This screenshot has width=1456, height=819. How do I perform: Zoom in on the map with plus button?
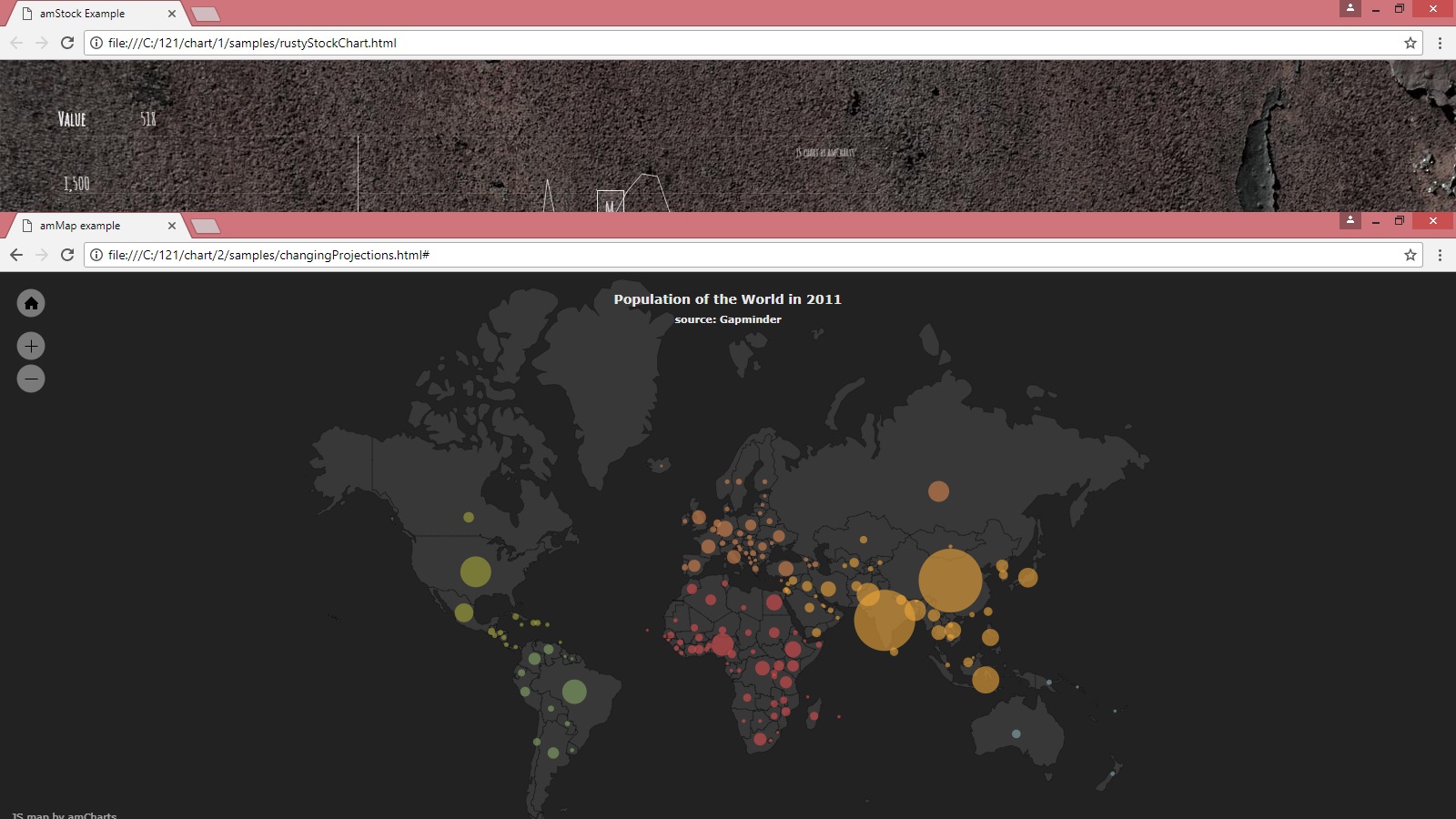[31, 346]
